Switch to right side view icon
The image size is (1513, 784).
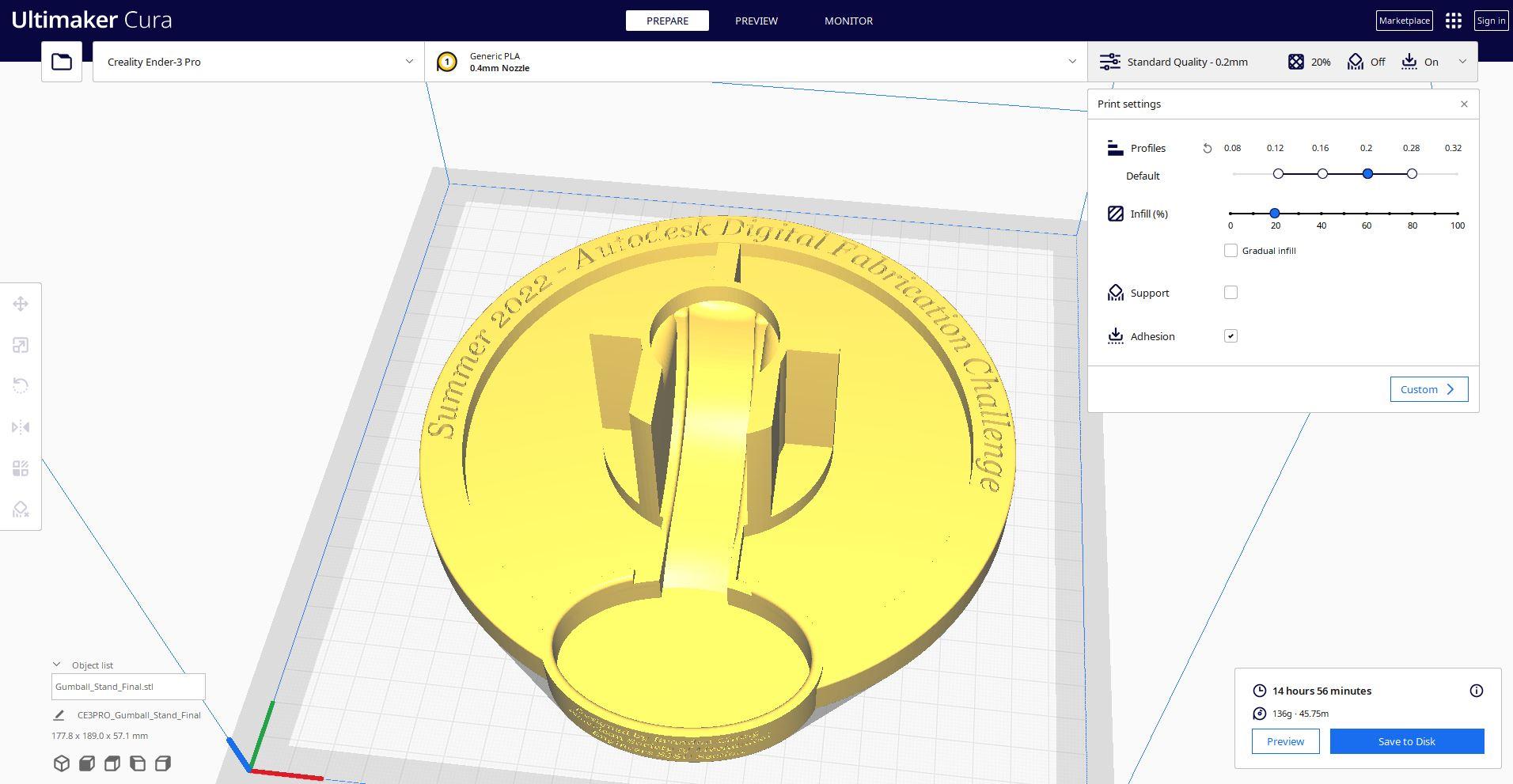click(x=163, y=763)
